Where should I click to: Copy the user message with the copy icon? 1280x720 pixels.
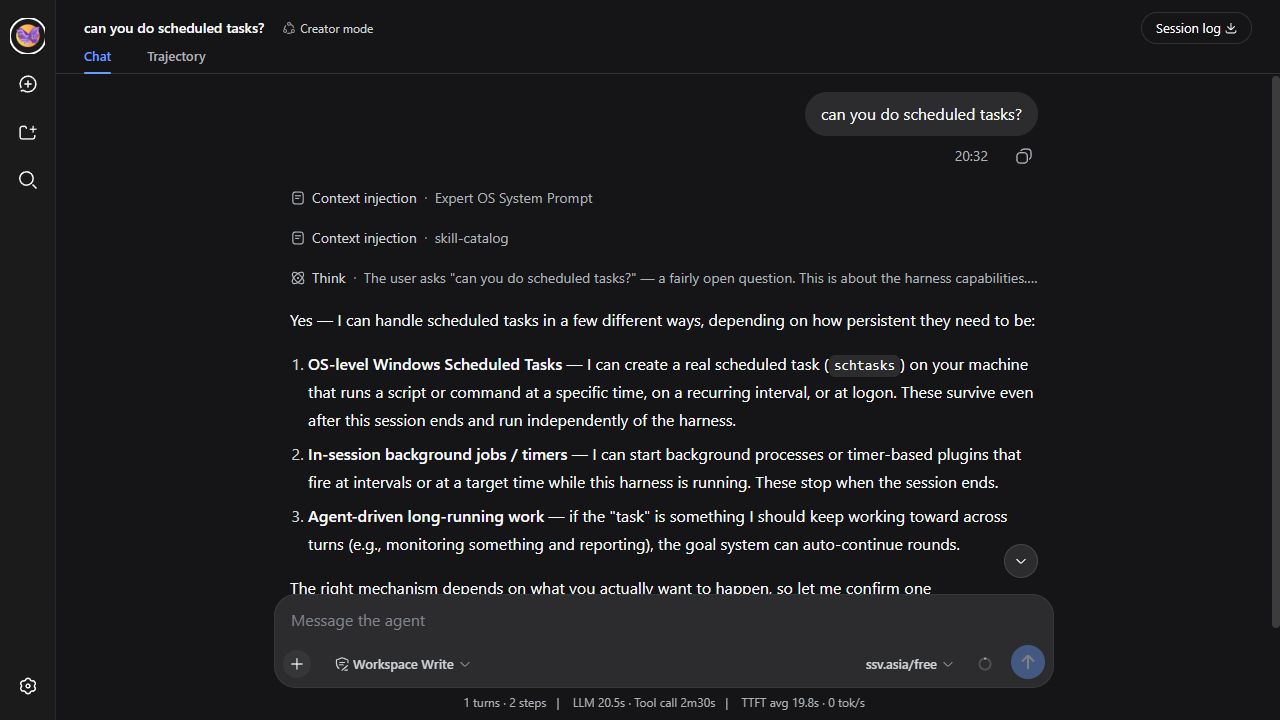click(1024, 156)
